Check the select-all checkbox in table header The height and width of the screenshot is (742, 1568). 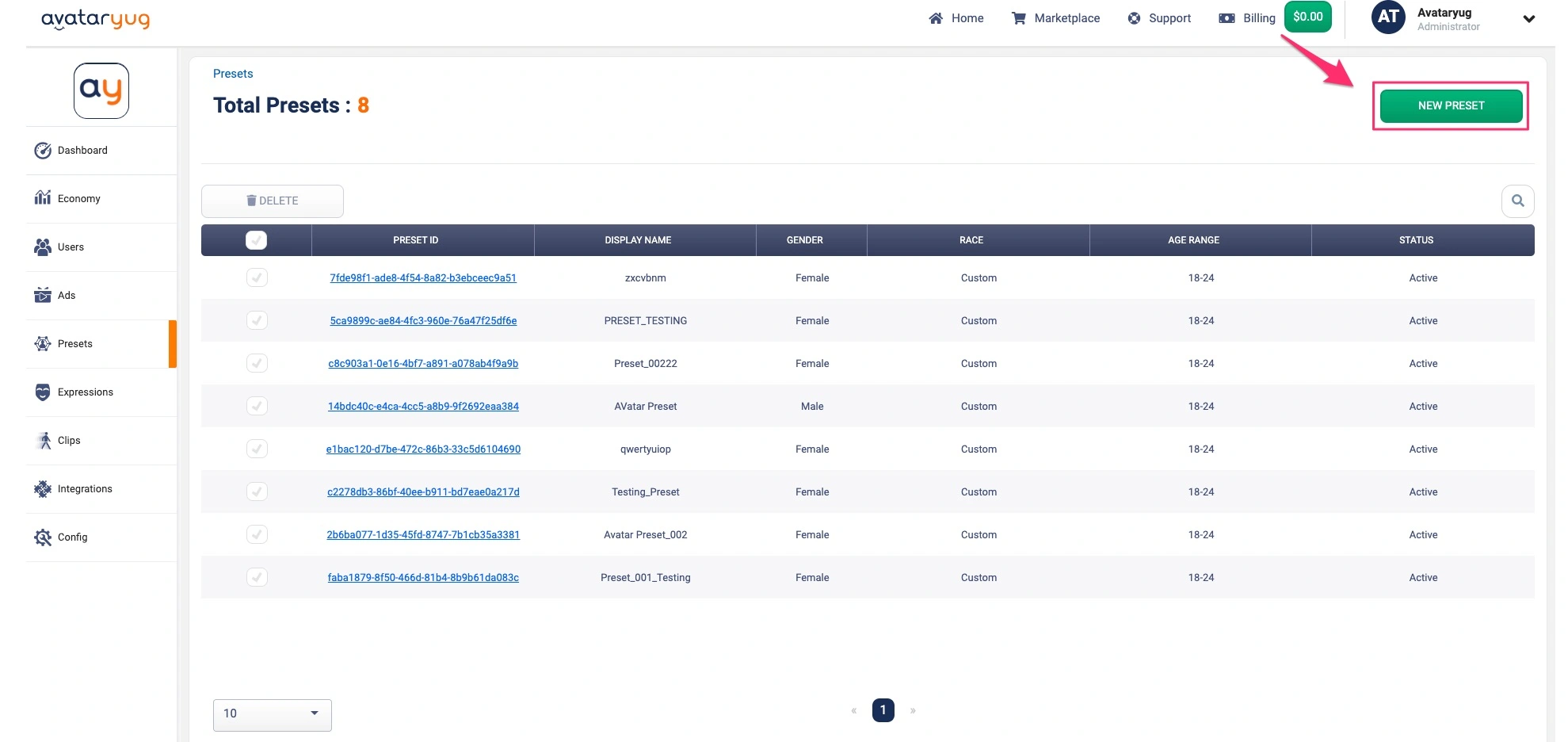[256, 239]
